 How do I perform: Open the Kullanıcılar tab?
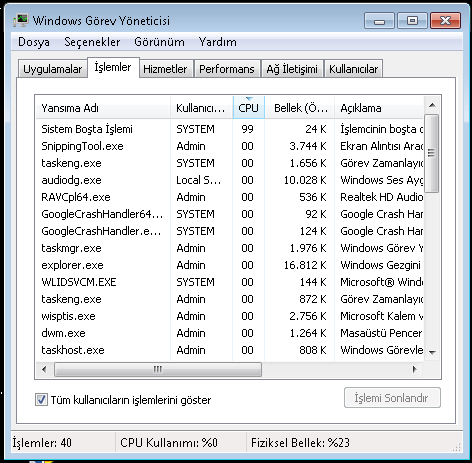[353, 69]
